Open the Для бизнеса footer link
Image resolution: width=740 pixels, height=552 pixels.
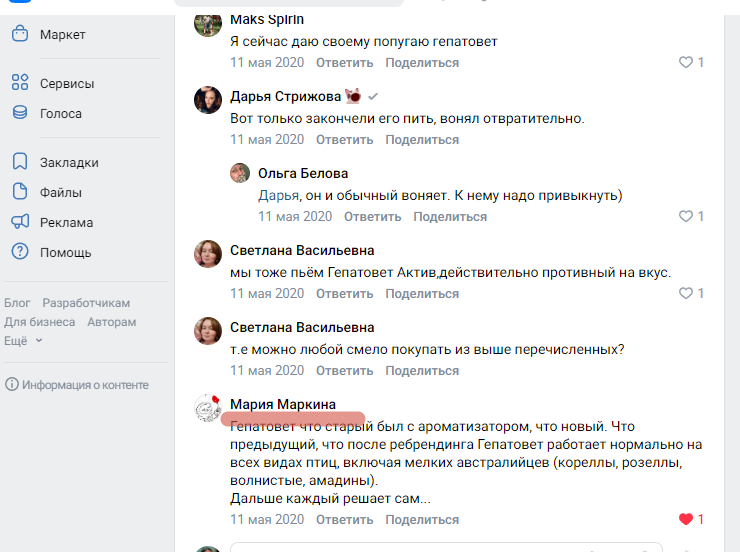pos(40,322)
